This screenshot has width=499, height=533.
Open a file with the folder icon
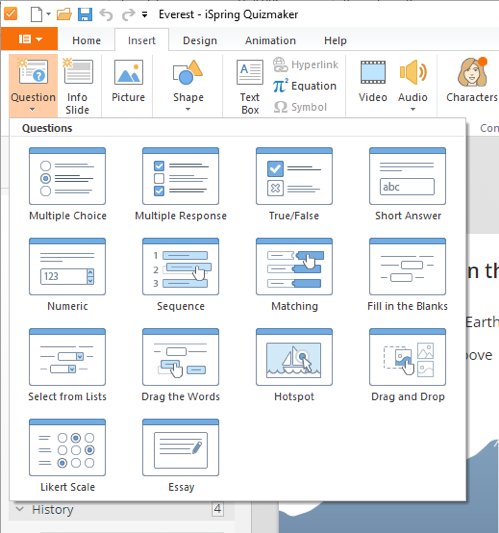point(64,15)
